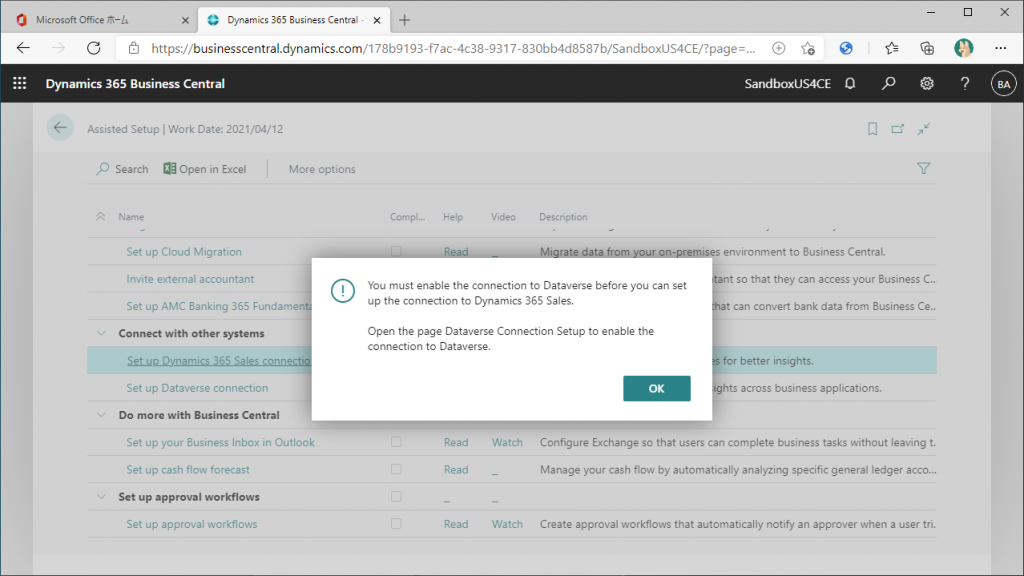Open the browser Collections button

(927, 48)
